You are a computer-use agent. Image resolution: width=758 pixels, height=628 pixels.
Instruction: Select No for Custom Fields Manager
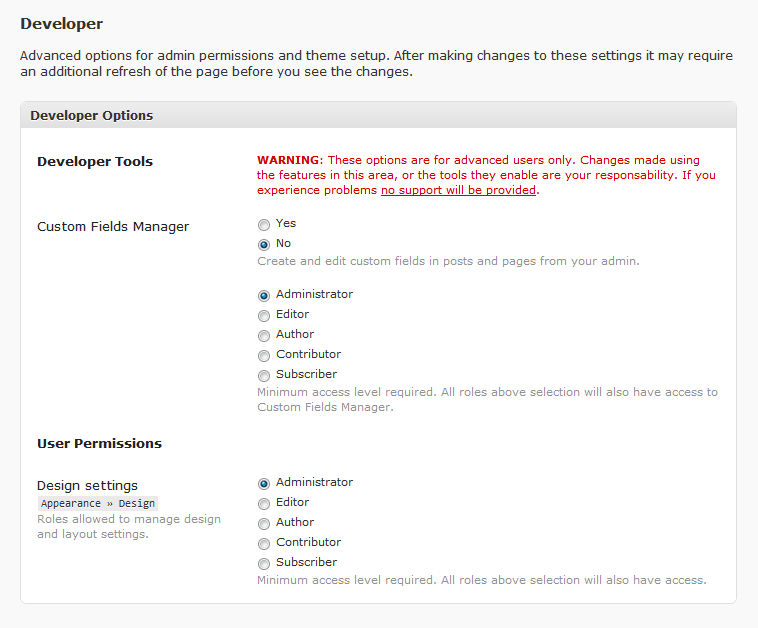[x=264, y=244]
